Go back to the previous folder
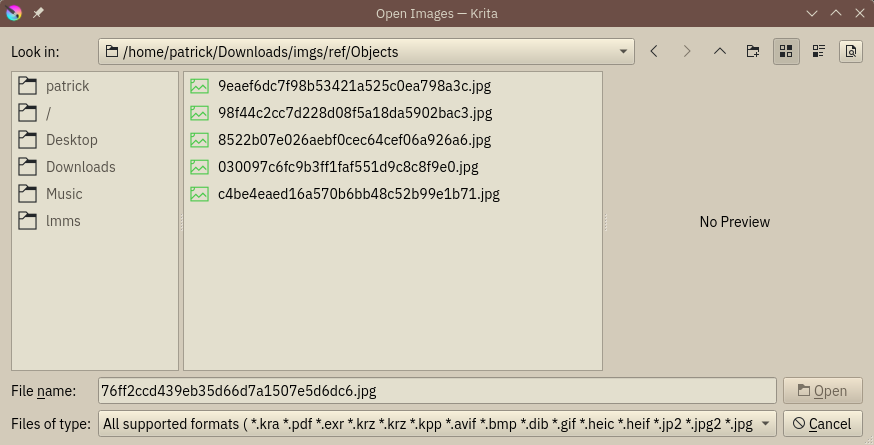 (x=654, y=52)
